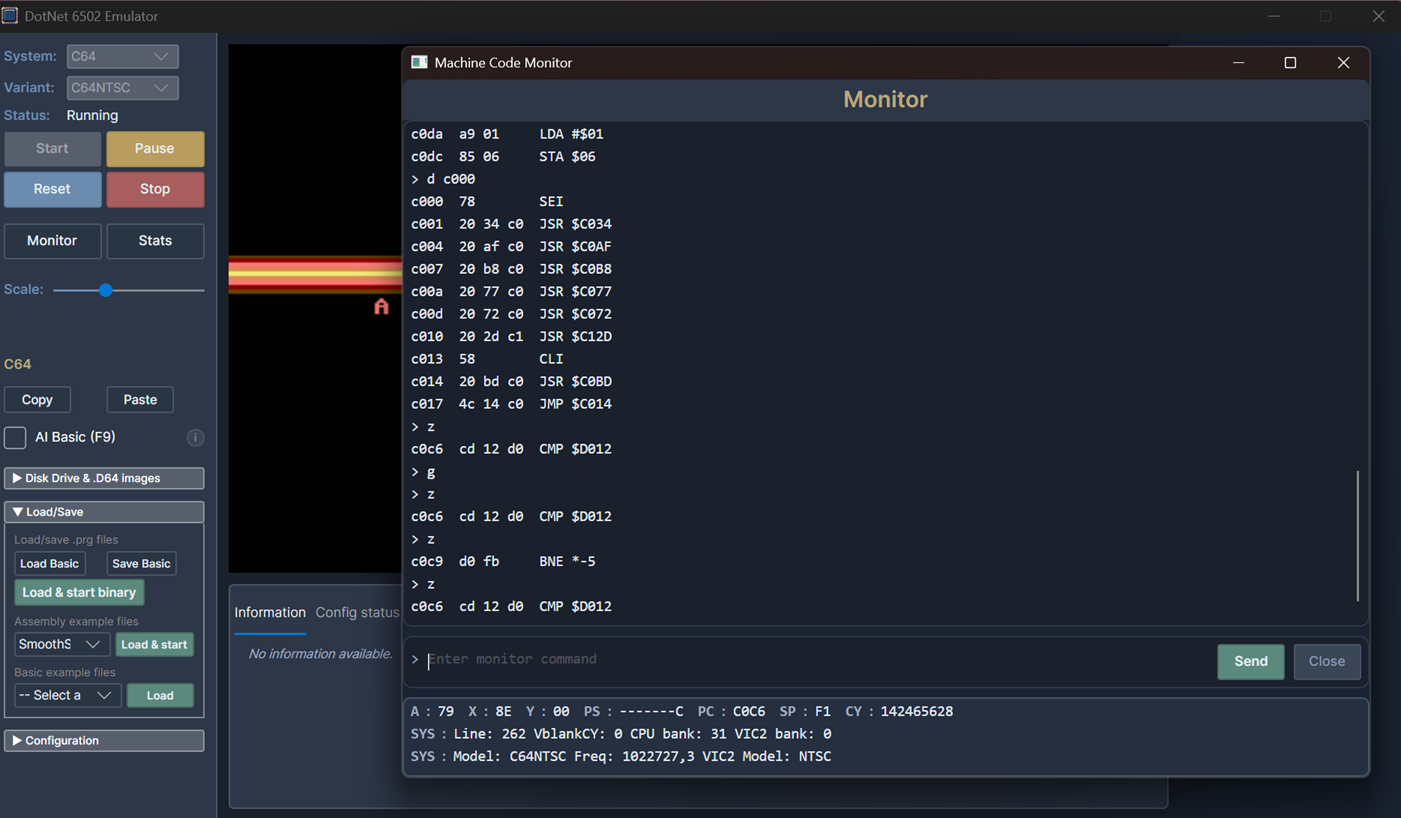Click the Copy button
Screen dimensions: 1401x818
click(x=37, y=399)
